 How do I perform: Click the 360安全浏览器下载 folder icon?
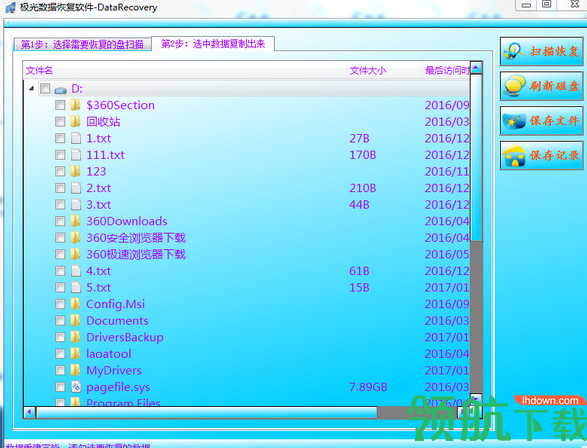[75, 238]
